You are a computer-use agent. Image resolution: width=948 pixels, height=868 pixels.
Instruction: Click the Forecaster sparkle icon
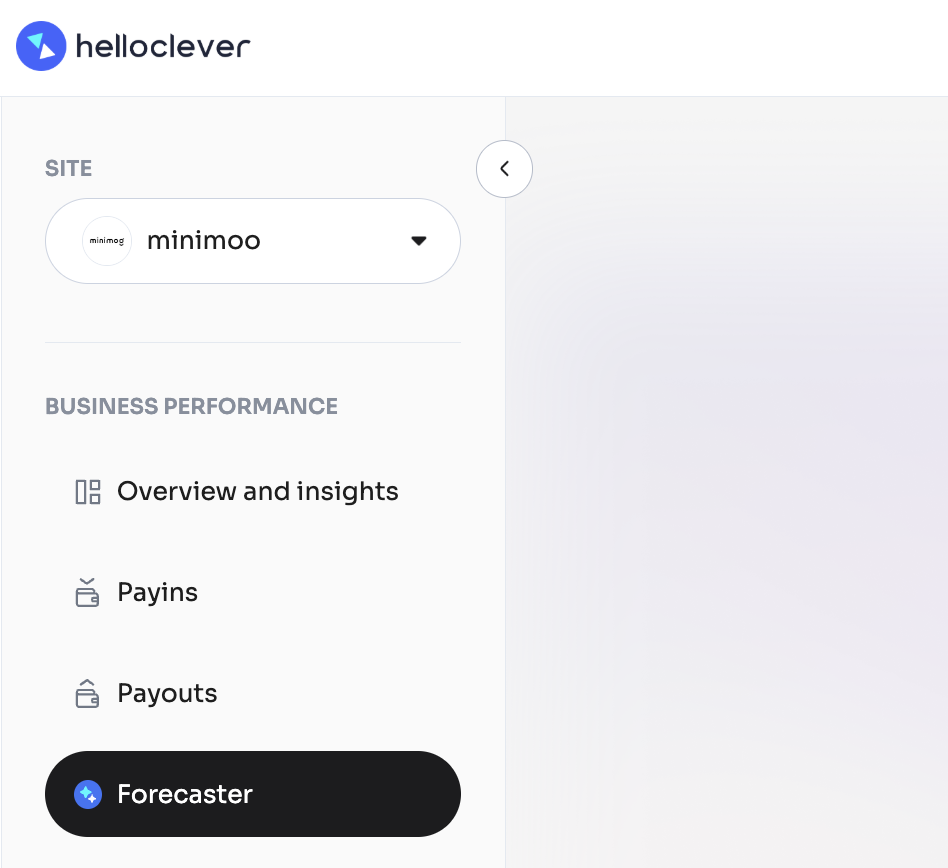coord(88,795)
